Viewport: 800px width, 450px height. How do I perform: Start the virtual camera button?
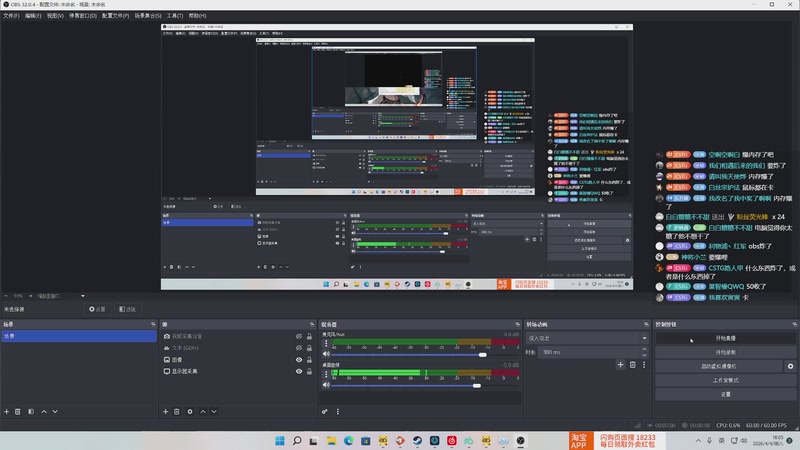click(719, 366)
